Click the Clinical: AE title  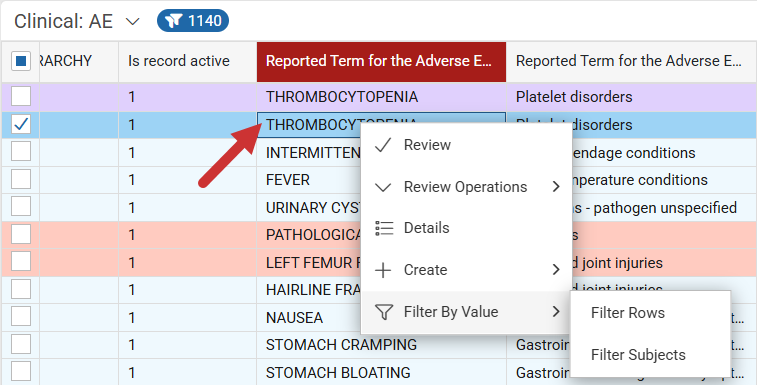[x=63, y=21]
